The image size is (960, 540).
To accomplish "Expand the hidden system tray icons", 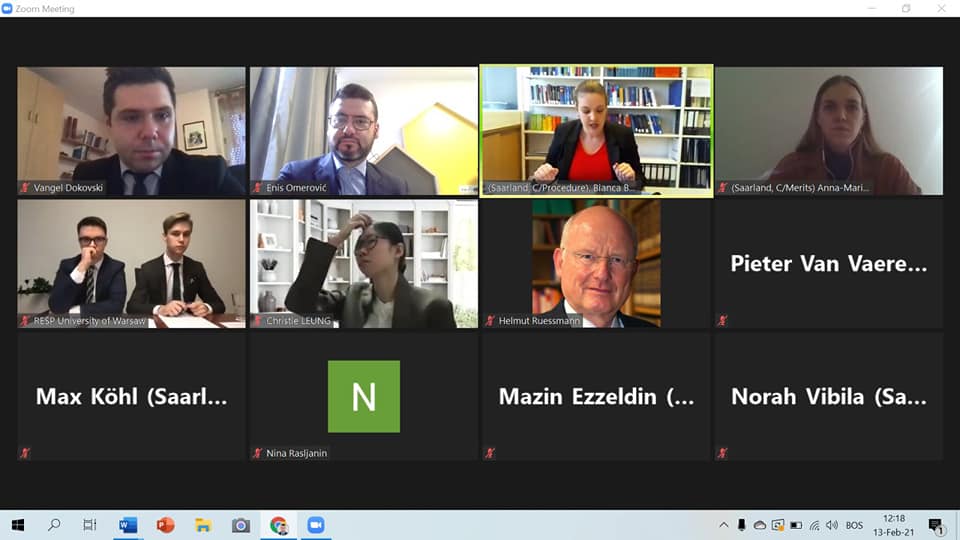I will (724, 525).
